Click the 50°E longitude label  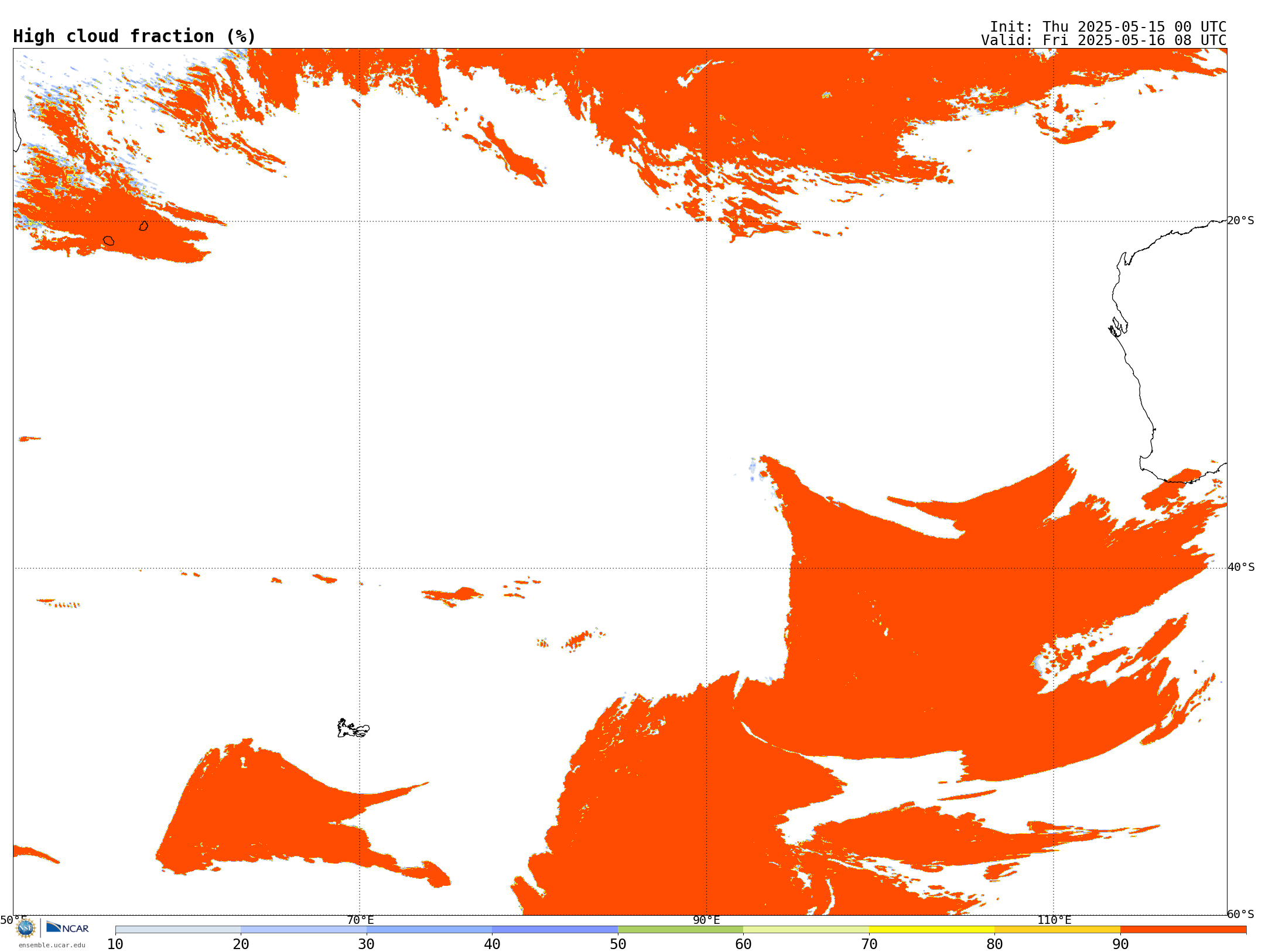click(x=13, y=920)
